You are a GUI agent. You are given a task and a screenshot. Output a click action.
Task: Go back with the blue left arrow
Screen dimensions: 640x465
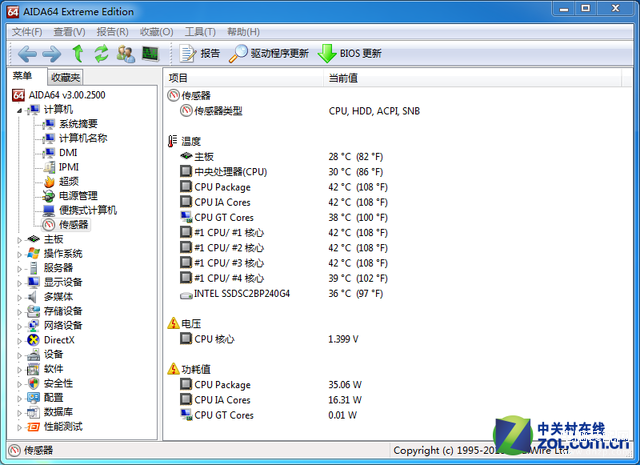[27, 53]
